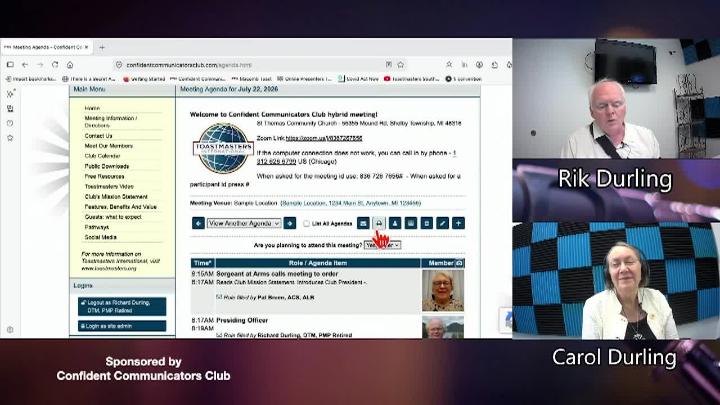Click the tab actions icon left of back arrow
Image resolution: width=720 pixels, height=405 pixels.
(10, 65)
